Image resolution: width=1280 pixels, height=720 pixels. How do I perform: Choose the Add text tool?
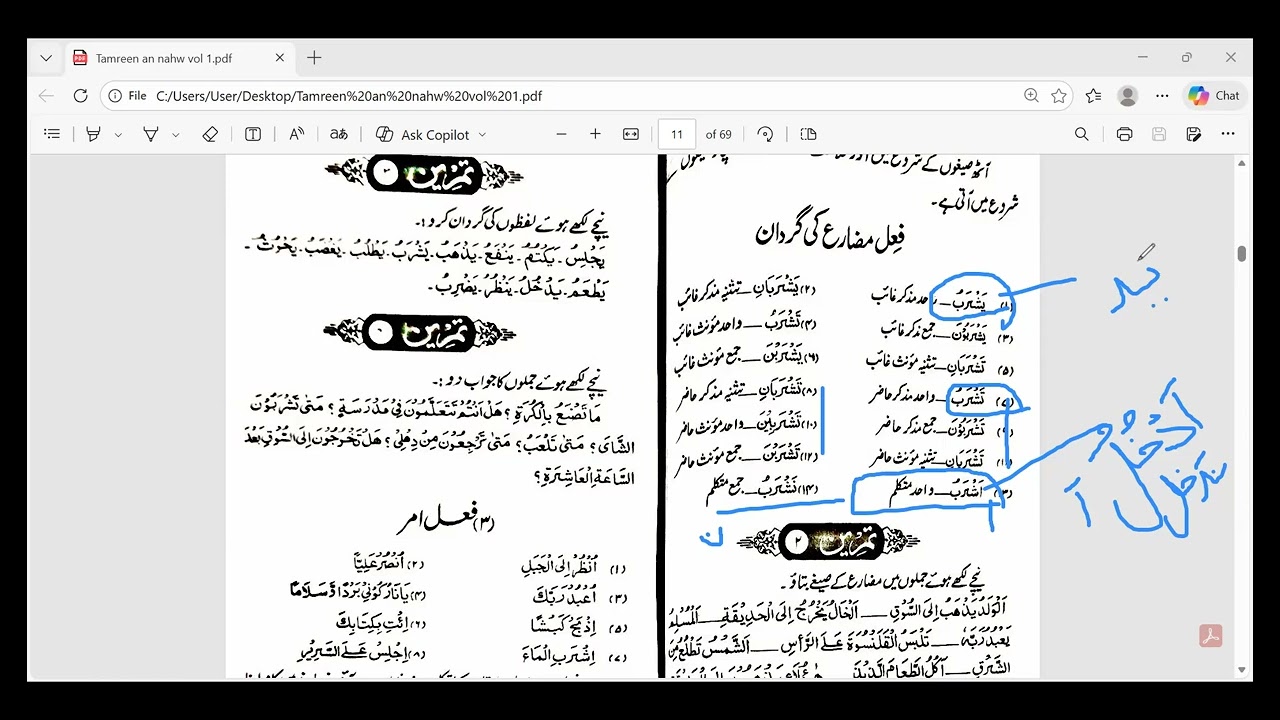[x=253, y=134]
